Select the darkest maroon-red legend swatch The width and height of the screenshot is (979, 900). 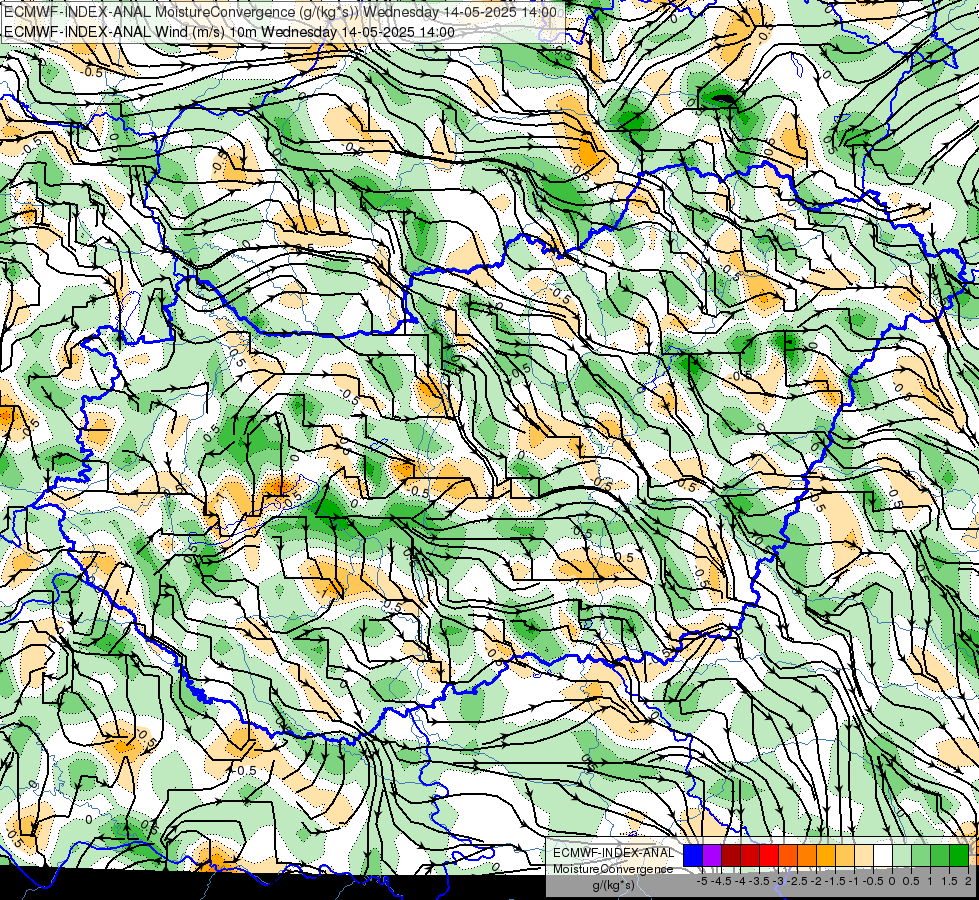[731, 856]
